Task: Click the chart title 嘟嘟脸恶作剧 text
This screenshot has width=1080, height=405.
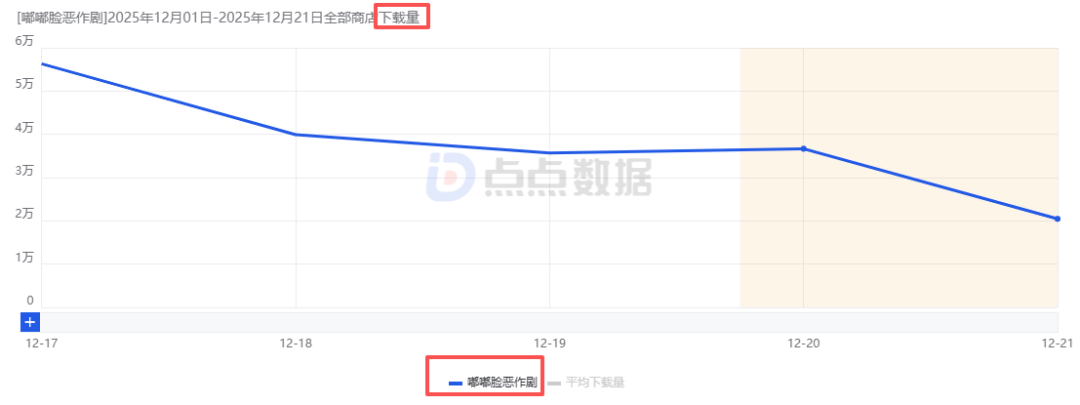Action: coord(60,17)
